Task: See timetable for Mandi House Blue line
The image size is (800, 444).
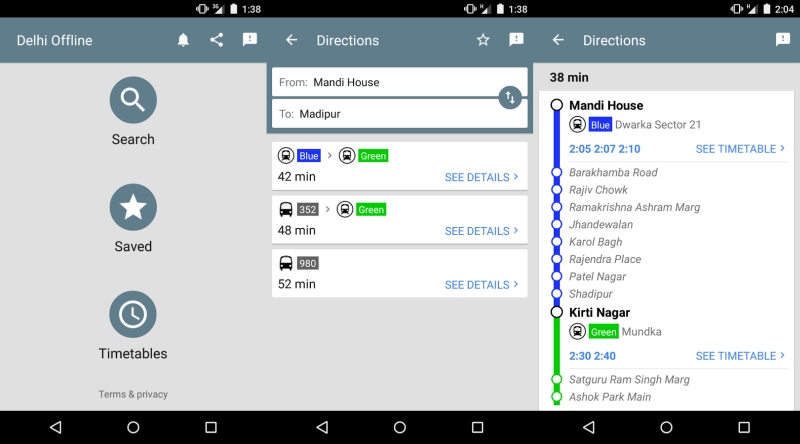Action: click(740, 149)
